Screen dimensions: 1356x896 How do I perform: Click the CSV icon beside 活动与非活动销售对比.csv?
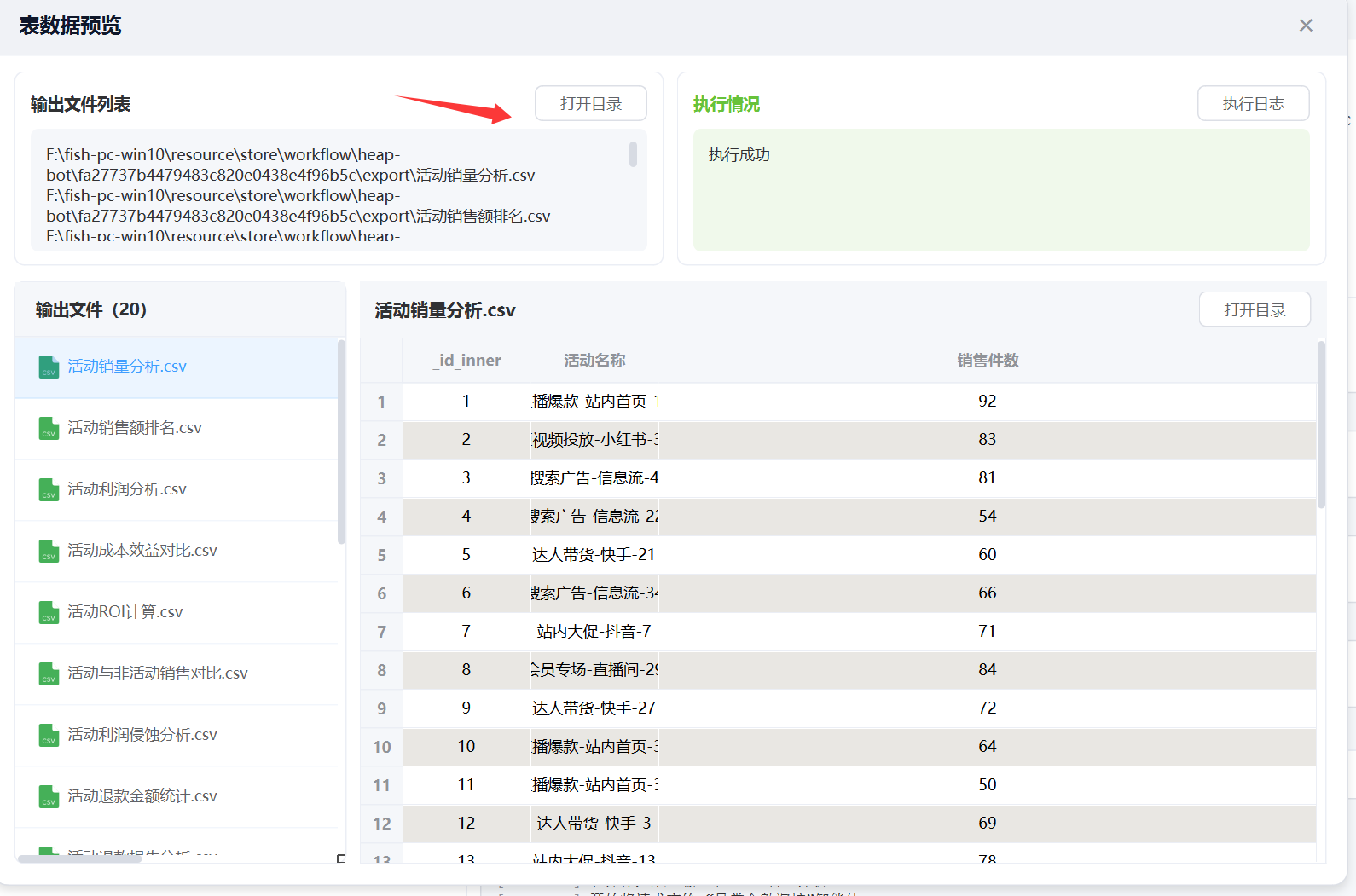pos(49,673)
